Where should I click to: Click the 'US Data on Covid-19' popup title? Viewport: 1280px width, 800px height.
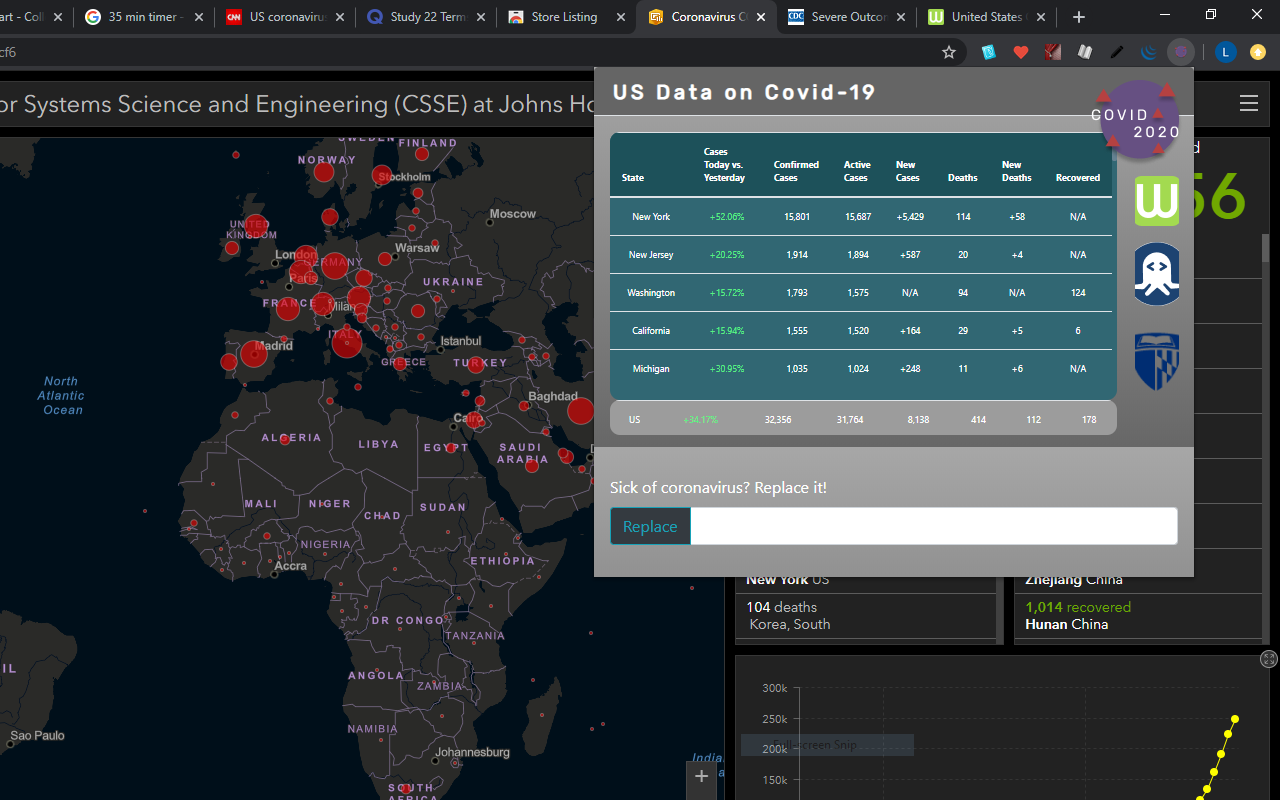coord(744,93)
